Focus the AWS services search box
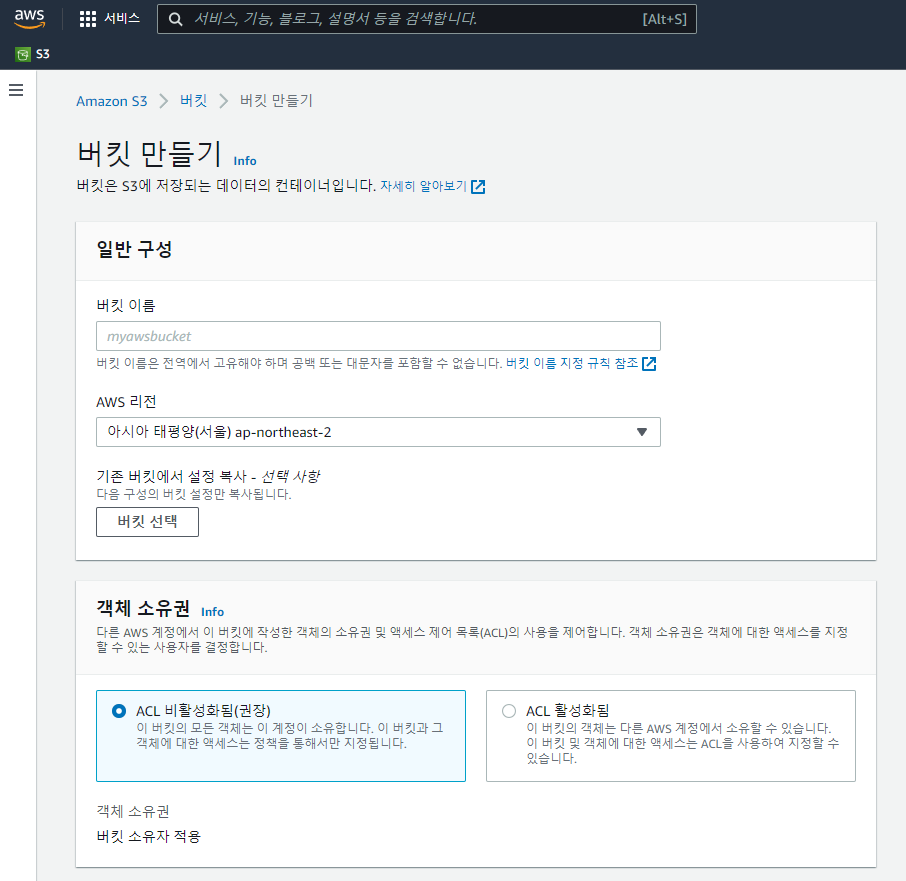 click(x=426, y=19)
